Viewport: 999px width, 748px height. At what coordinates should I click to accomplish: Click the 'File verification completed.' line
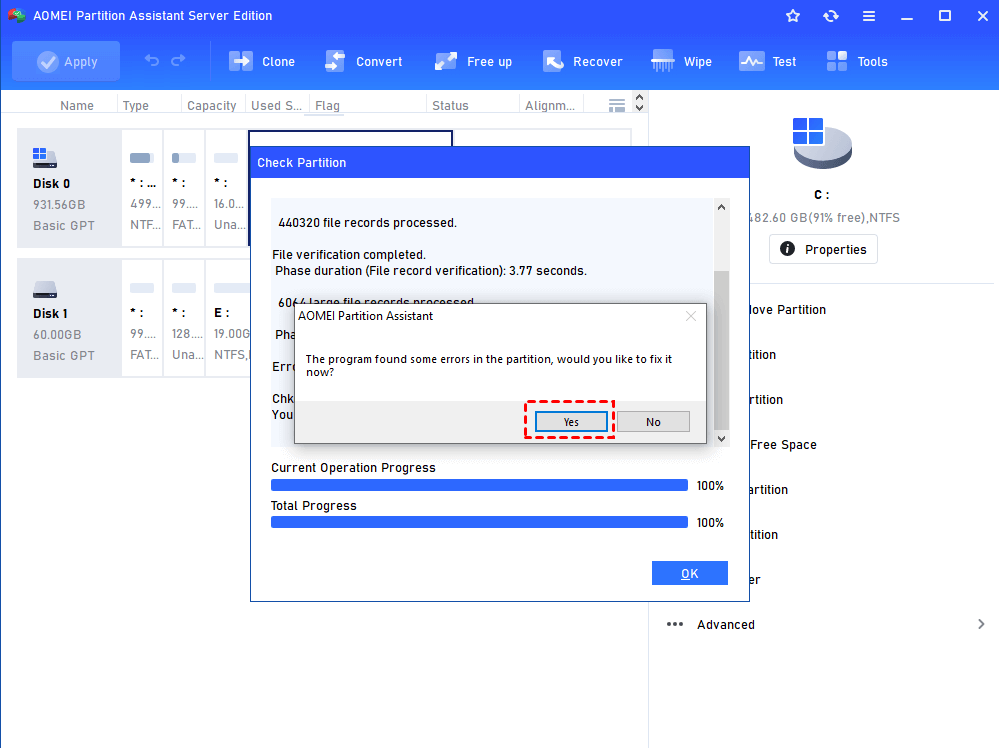[349, 255]
